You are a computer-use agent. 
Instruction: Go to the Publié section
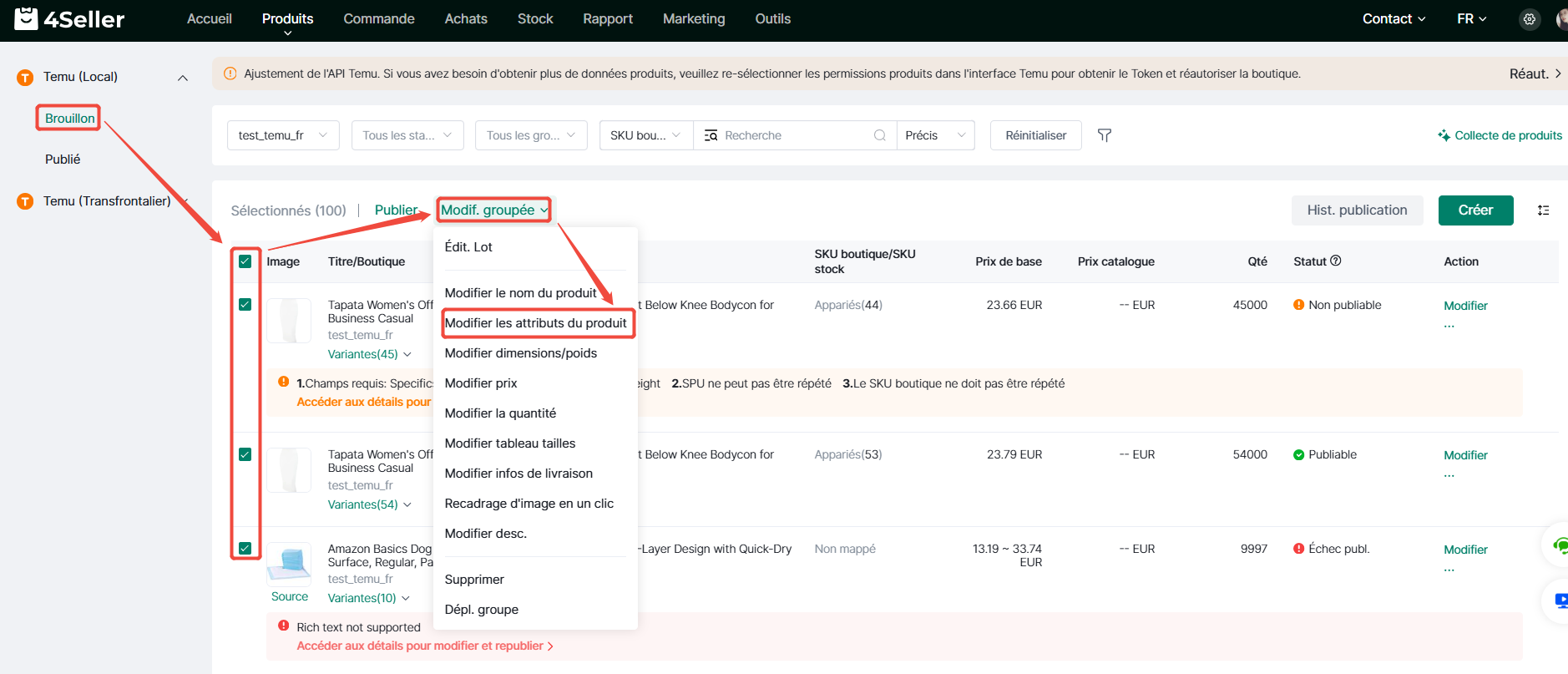tap(63, 160)
